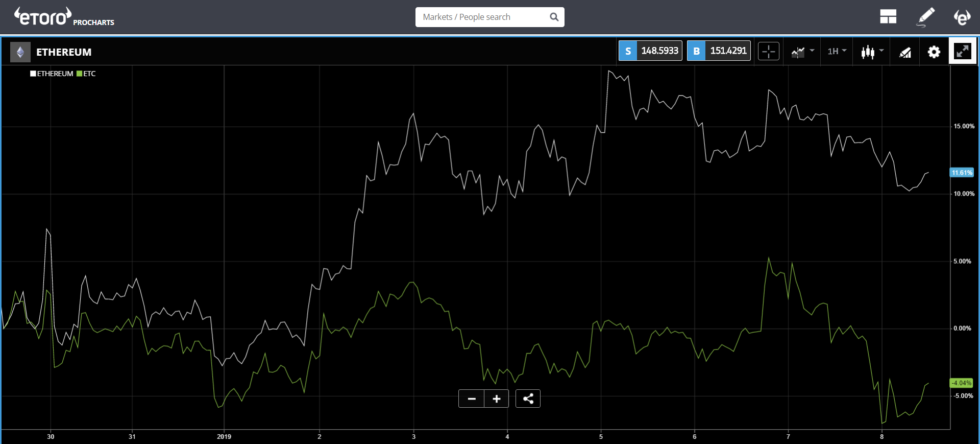Share the chart using share button
The height and width of the screenshot is (444, 980).
pyautogui.click(x=529, y=398)
